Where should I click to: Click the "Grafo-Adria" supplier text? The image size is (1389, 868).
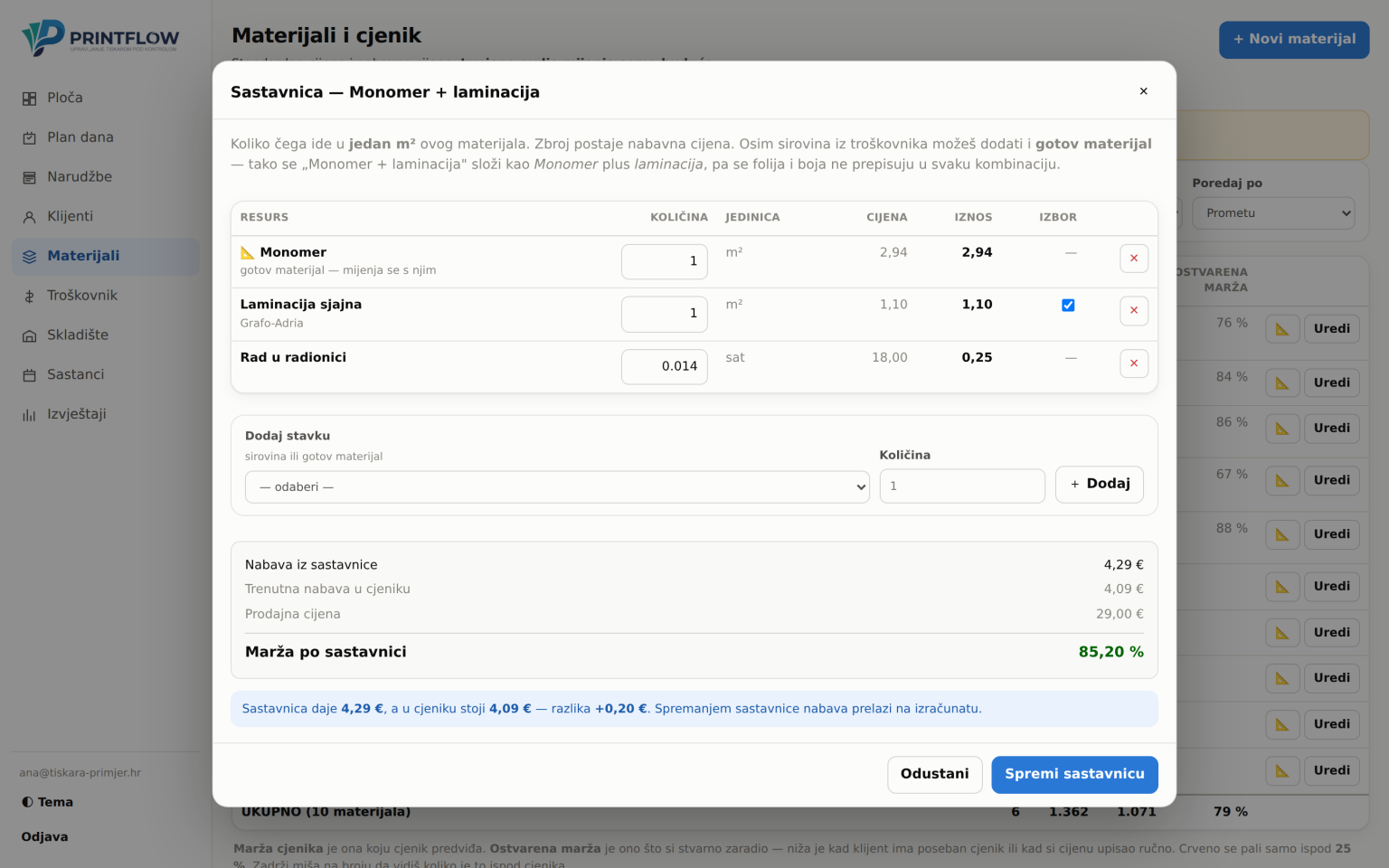click(x=271, y=324)
